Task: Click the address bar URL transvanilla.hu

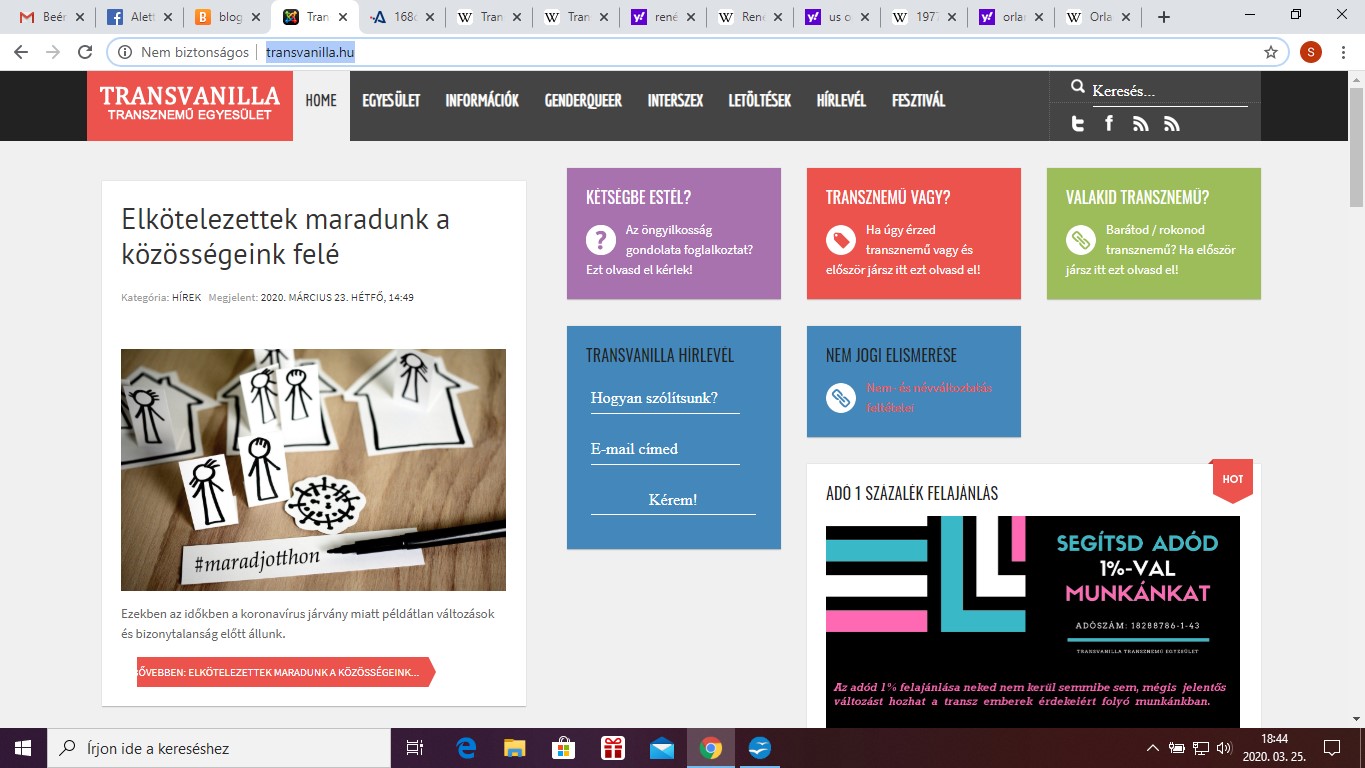Action: [x=310, y=52]
